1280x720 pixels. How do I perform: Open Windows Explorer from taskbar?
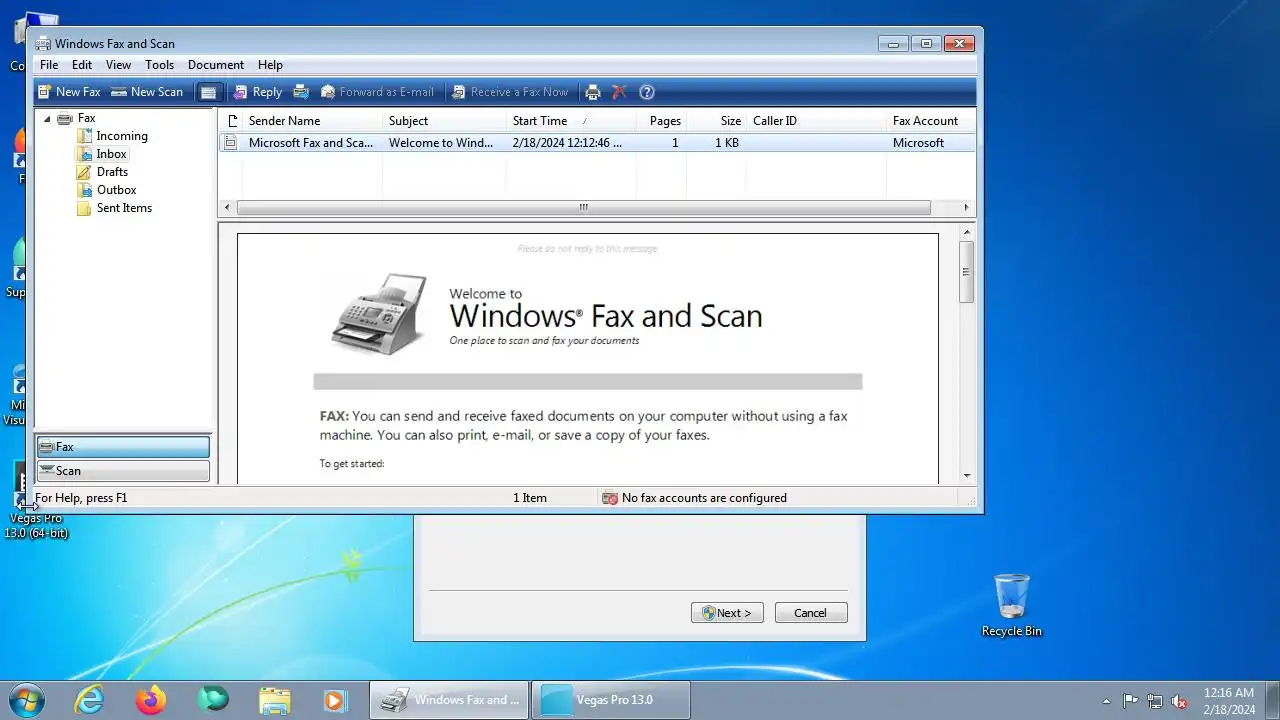(274, 700)
